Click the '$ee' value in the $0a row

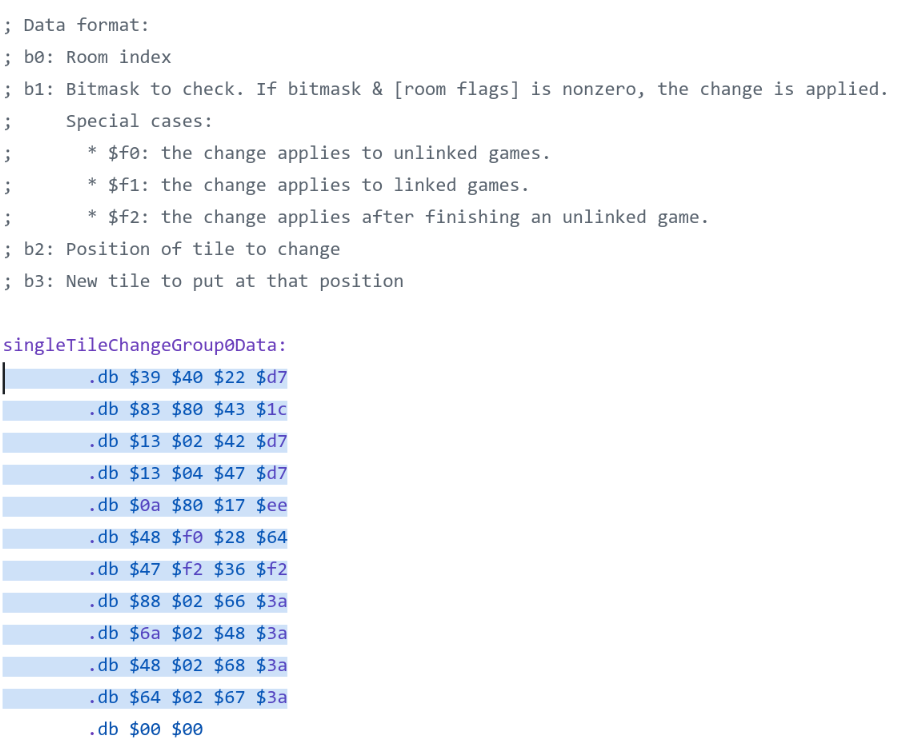pyautogui.click(x=271, y=505)
